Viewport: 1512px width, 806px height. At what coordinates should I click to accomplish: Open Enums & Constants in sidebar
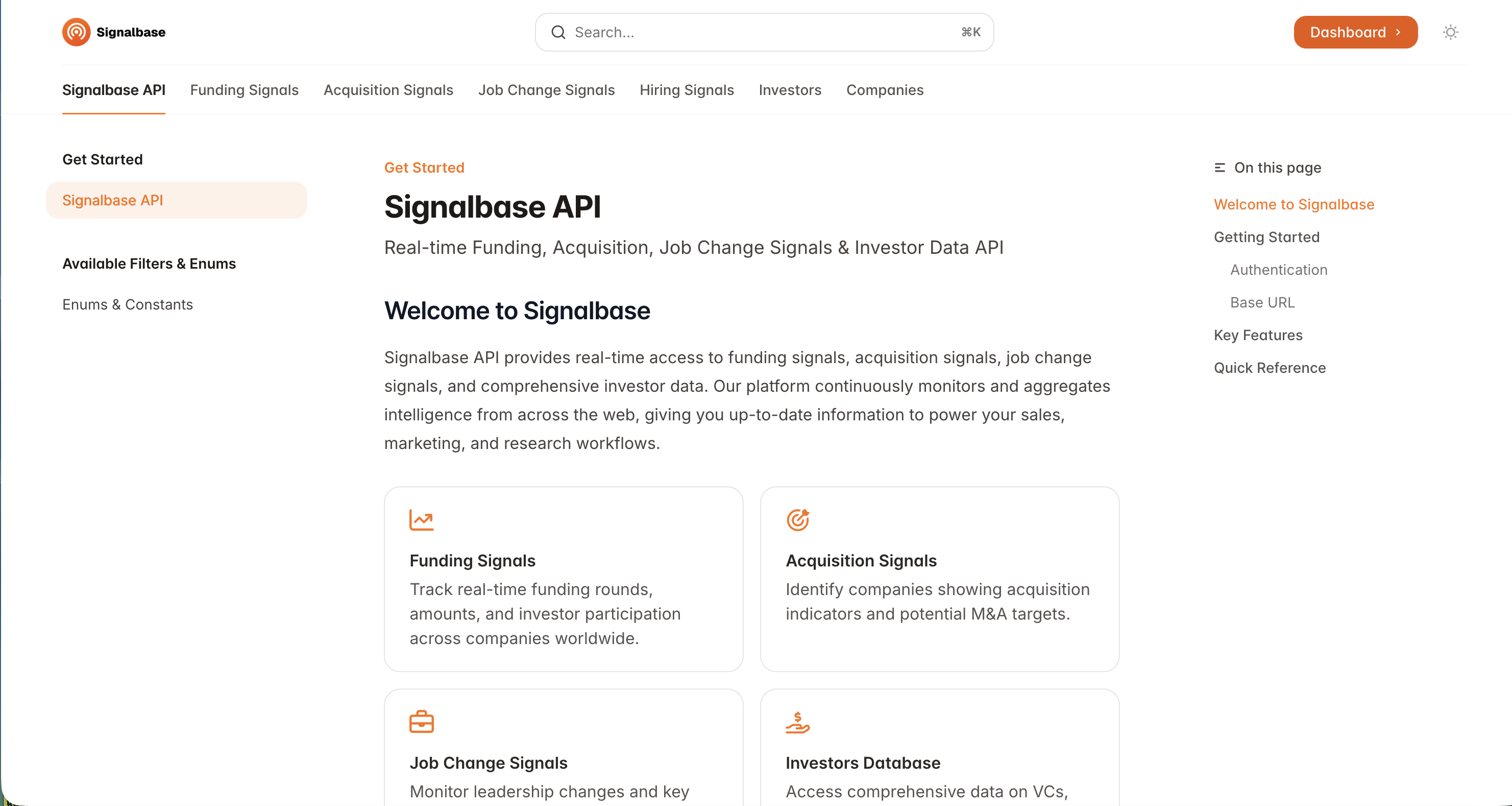pos(128,304)
